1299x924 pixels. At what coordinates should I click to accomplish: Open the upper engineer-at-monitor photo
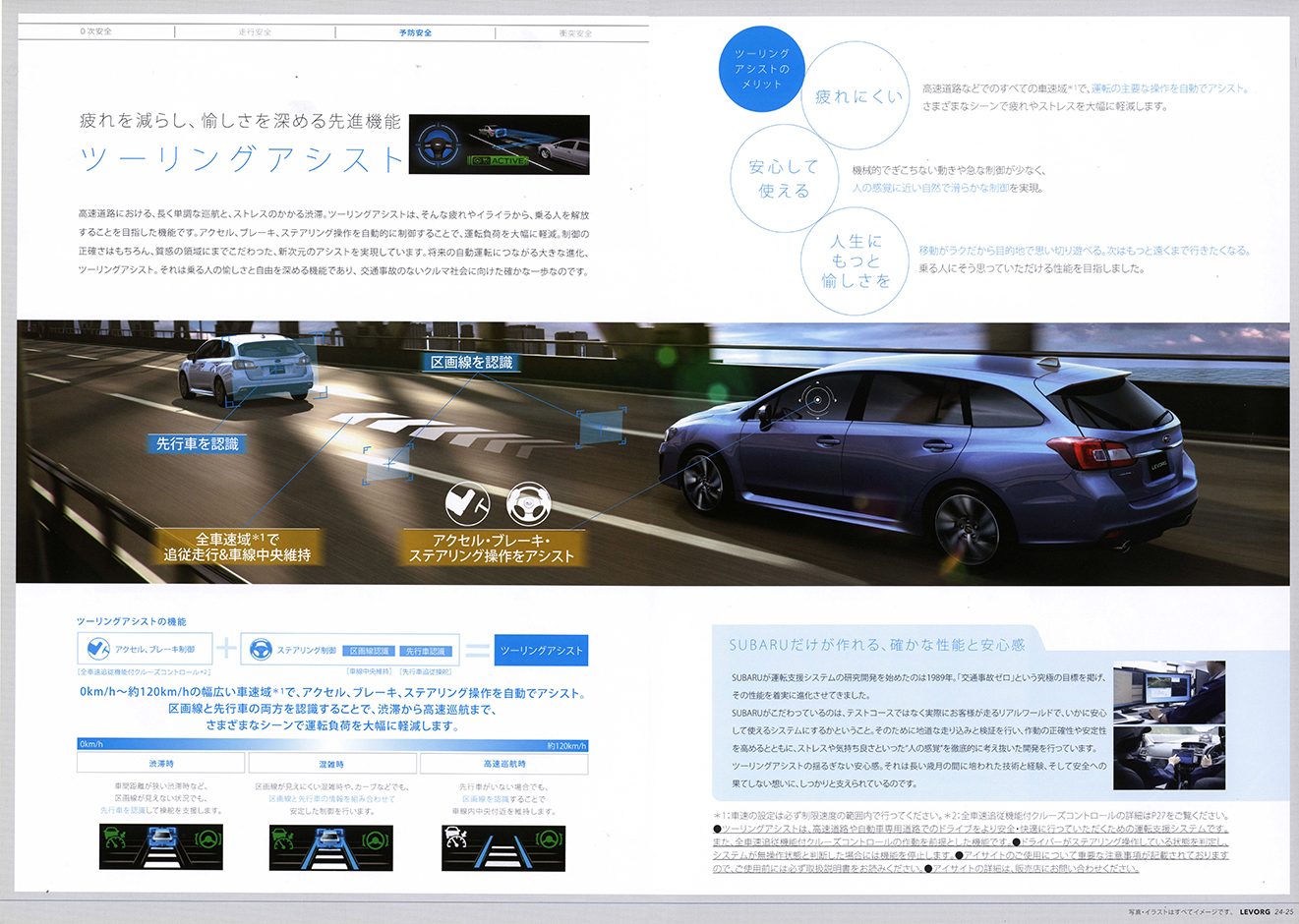[x=1169, y=692]
